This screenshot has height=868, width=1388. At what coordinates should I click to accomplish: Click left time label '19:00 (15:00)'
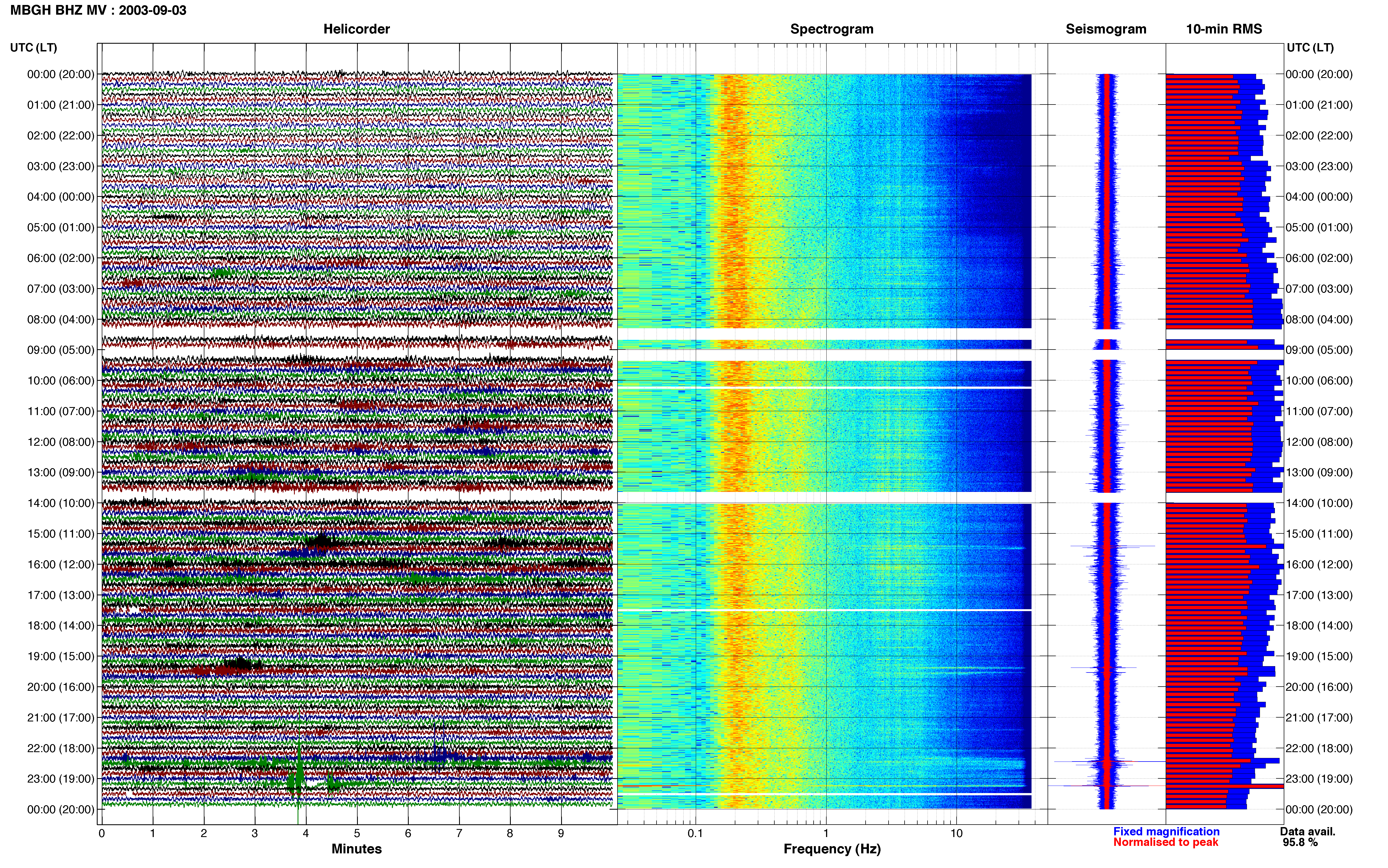tap(61, 656)
